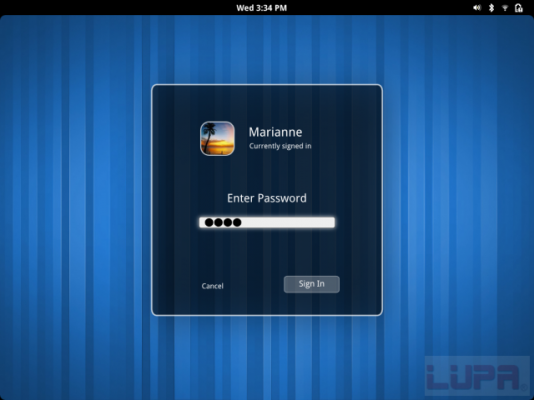Image resolution: width=534 pixels, height=400 pixels.
Task: Click the Marianne user name label
Action: pyautogui.click(x=275, y=132)
